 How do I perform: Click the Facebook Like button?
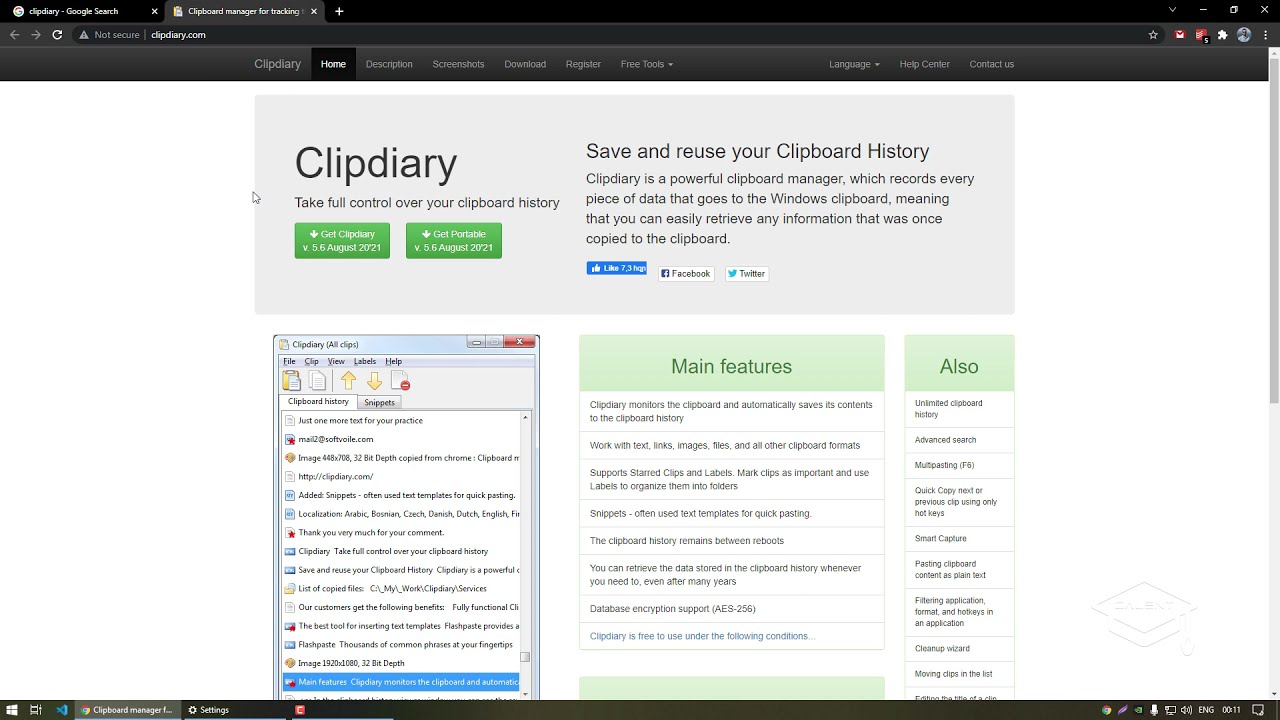616,268
